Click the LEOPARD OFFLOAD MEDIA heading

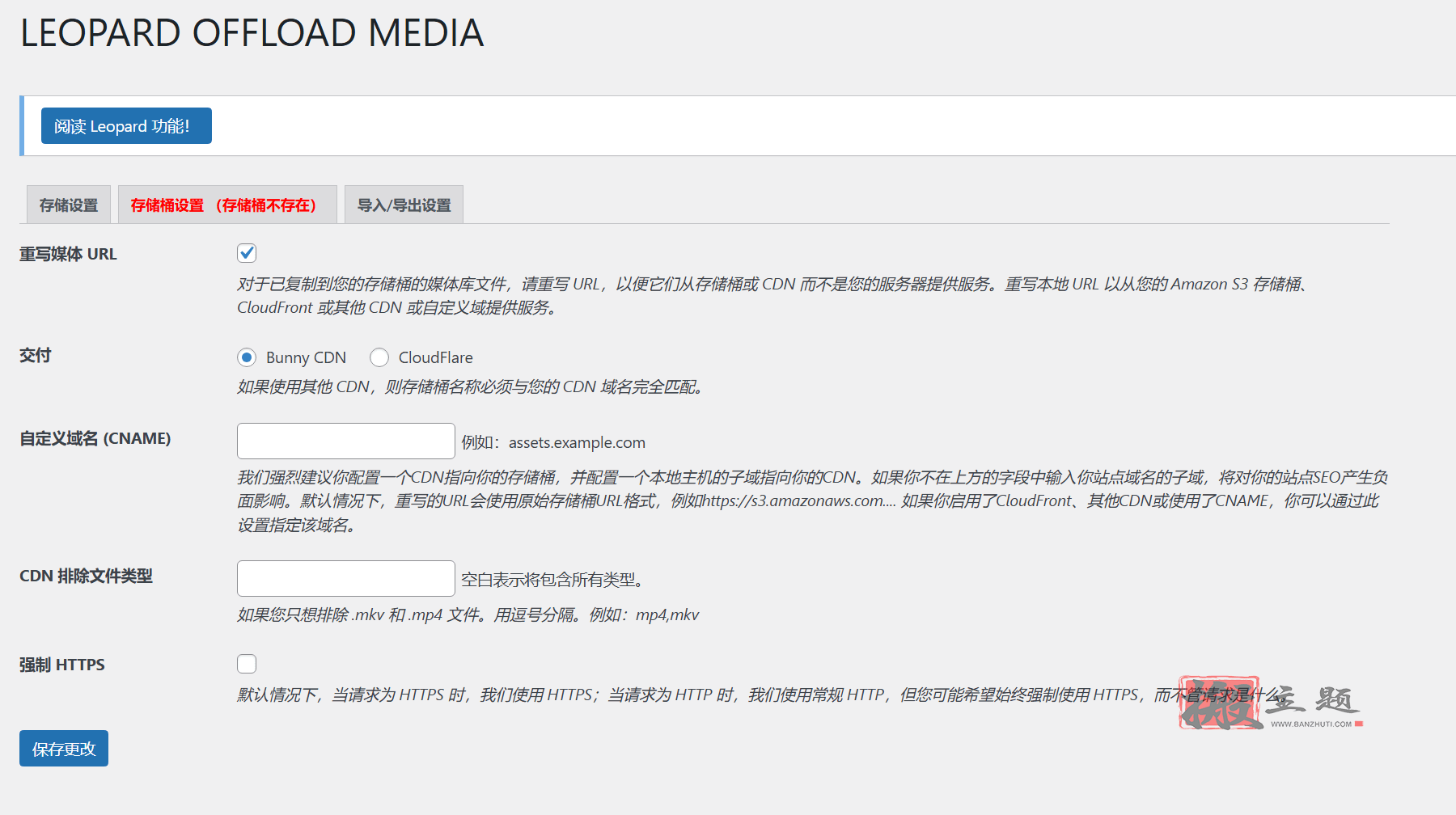click(x=252, y=33)
